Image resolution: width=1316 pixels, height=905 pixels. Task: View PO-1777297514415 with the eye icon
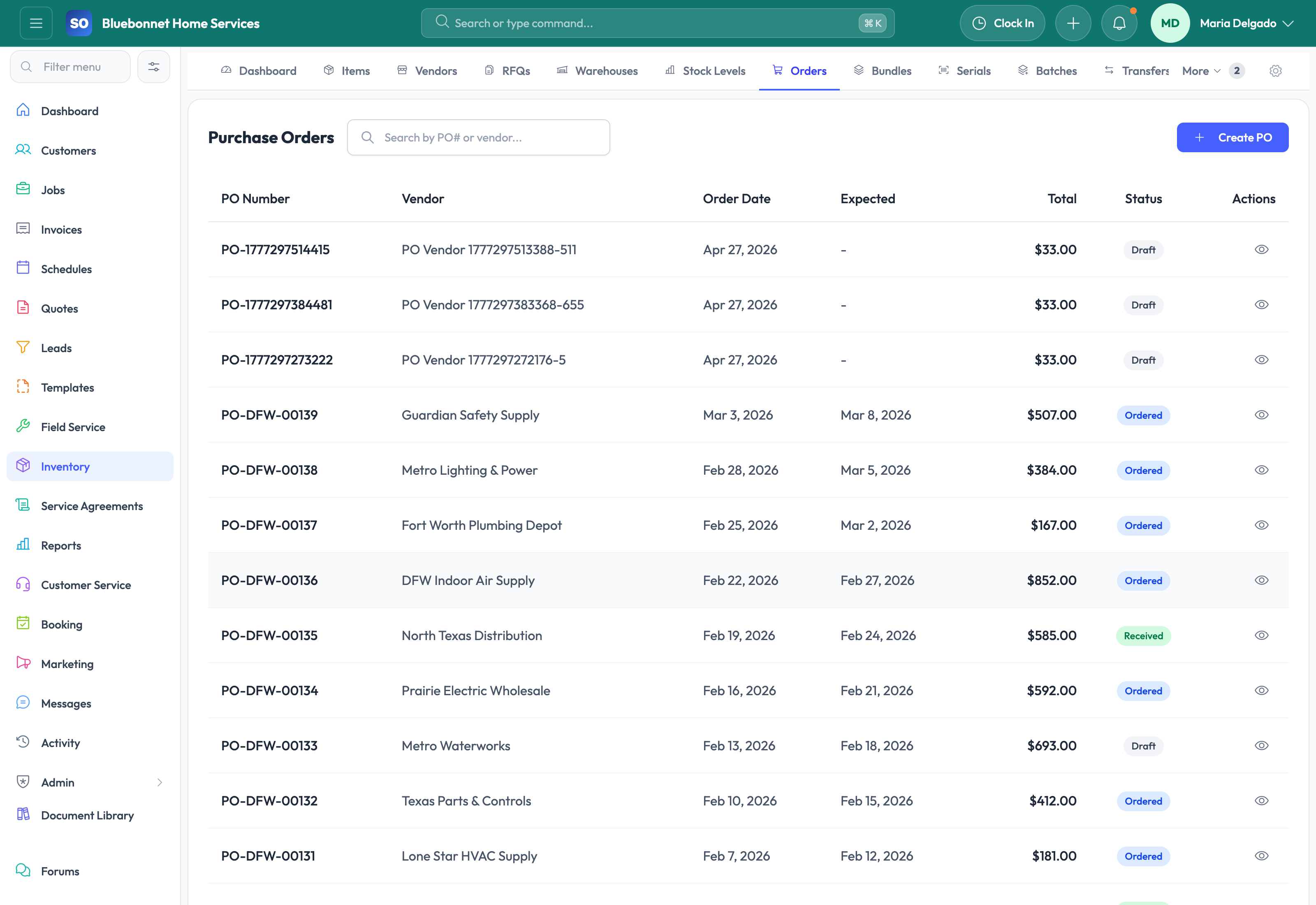coord(1261,250)
